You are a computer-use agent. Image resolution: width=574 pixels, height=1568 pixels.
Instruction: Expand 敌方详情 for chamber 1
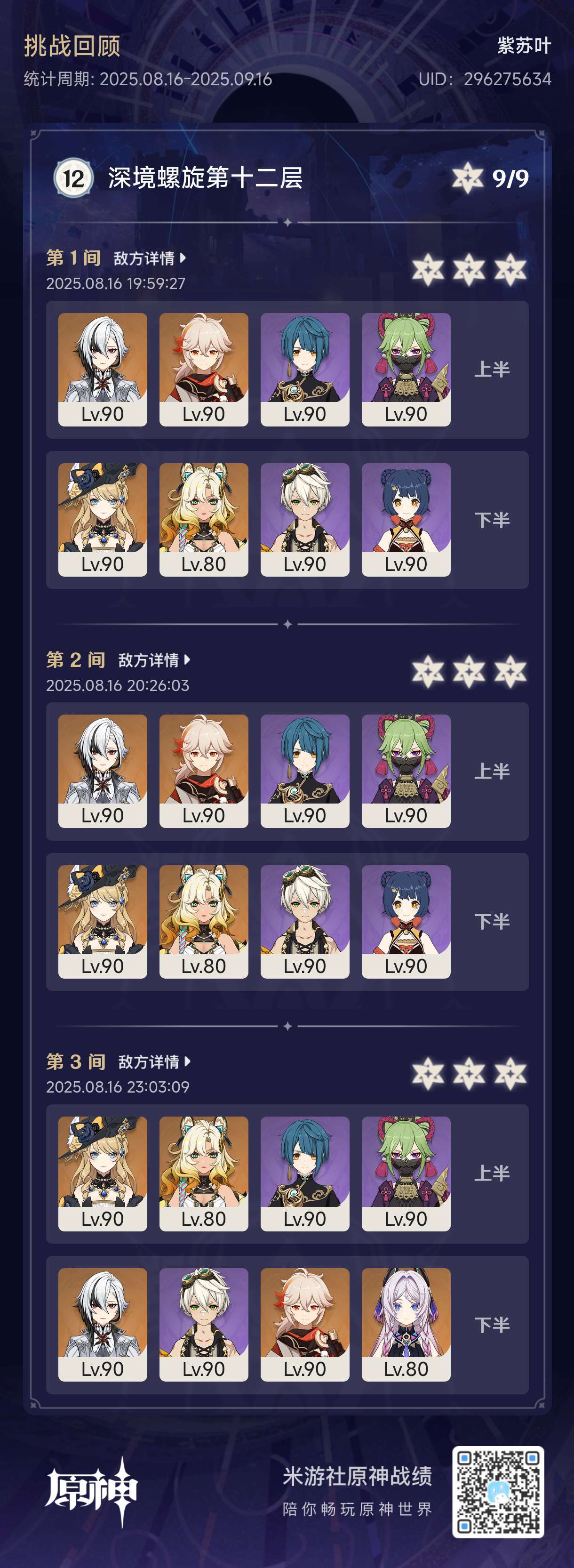point(150,258)
